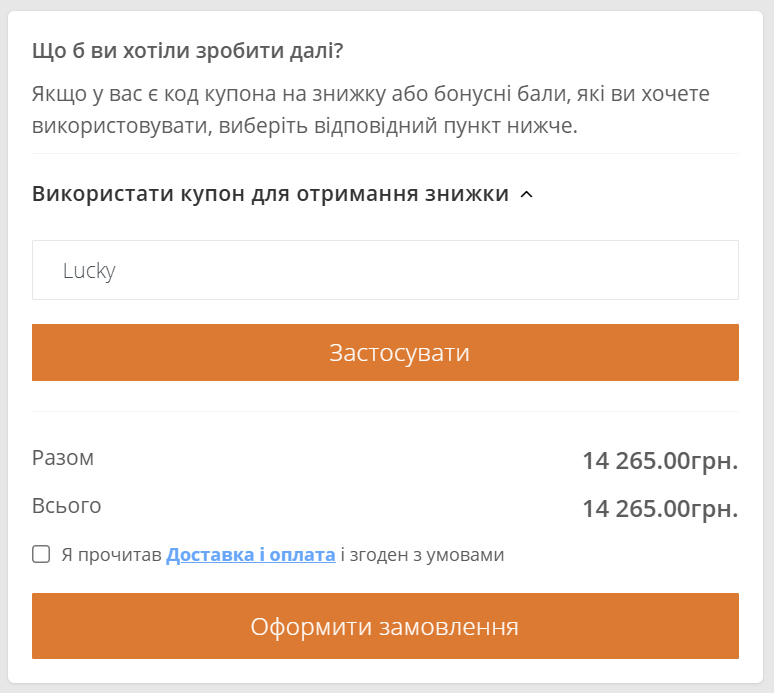
Task: Click the word "Lucky" in the coupon field
Action: tap(89, 270)
